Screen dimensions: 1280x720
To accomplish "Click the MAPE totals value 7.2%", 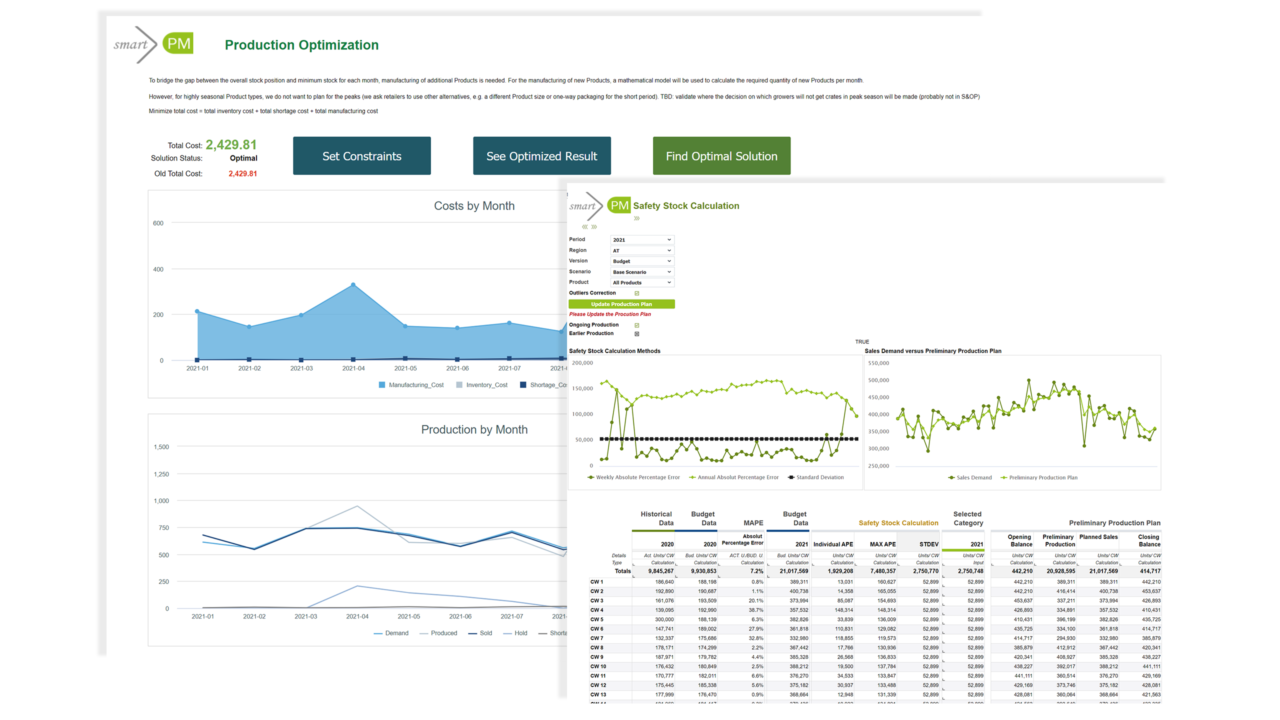I will 756,571.
